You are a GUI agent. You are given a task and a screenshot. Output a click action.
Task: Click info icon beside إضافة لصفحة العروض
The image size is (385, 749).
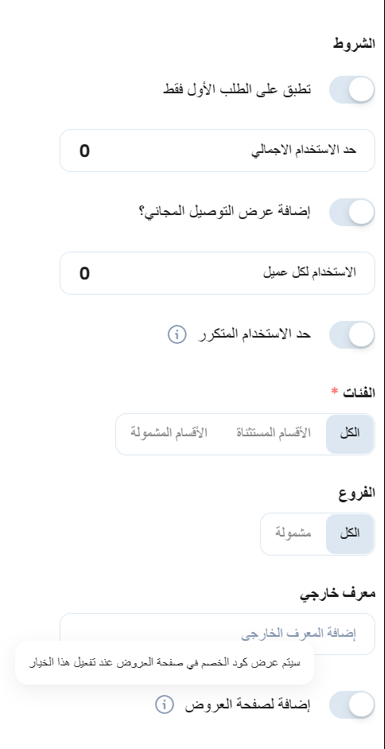click(164, 705)
